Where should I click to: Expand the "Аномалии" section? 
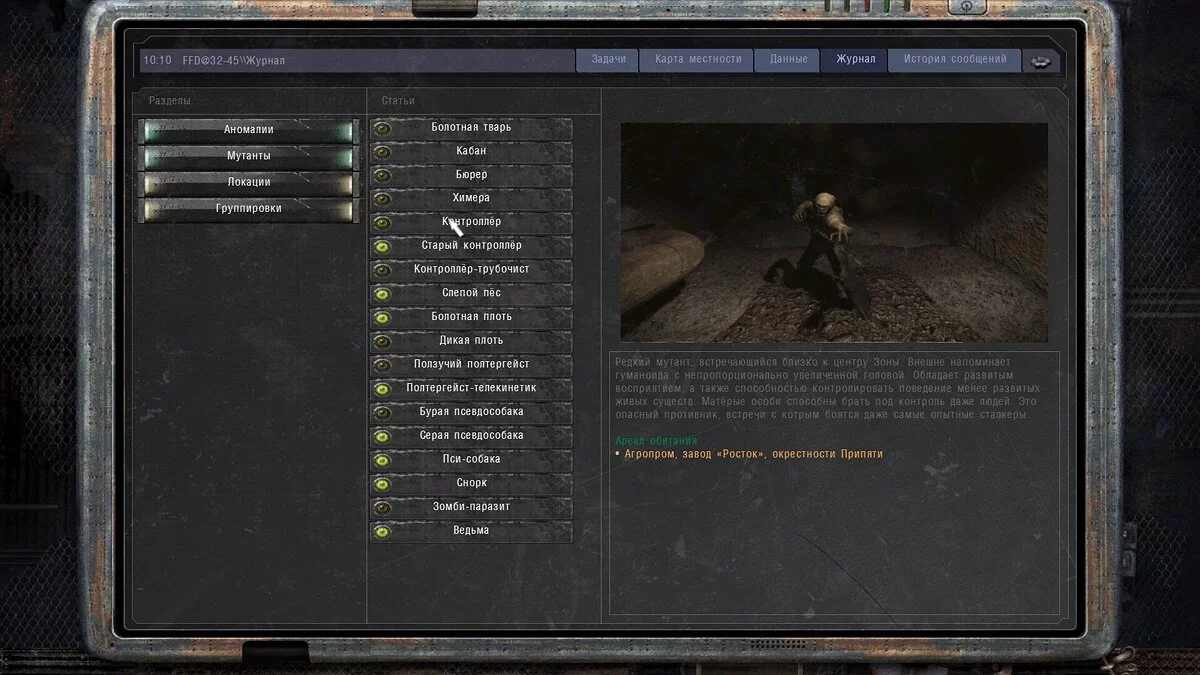tap(249, 129)
